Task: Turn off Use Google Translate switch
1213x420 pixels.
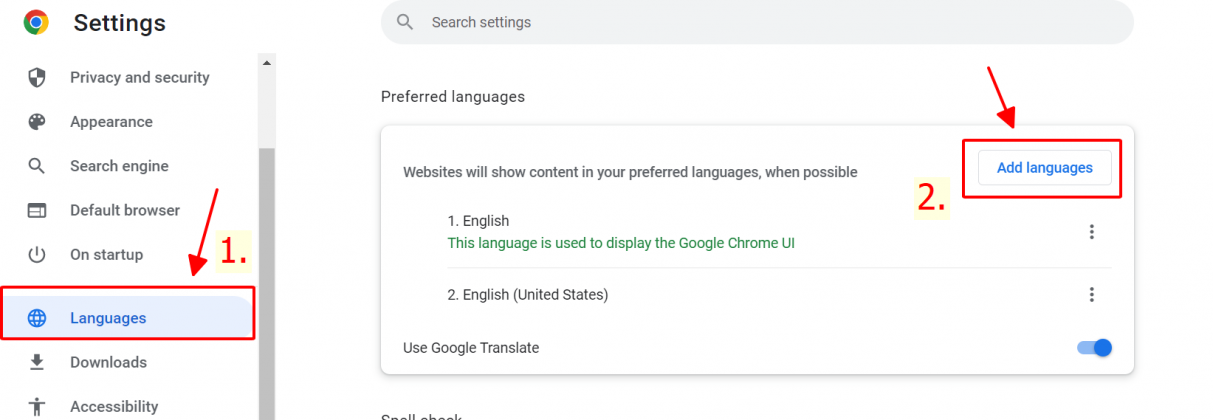Action: coord(1094,348)
